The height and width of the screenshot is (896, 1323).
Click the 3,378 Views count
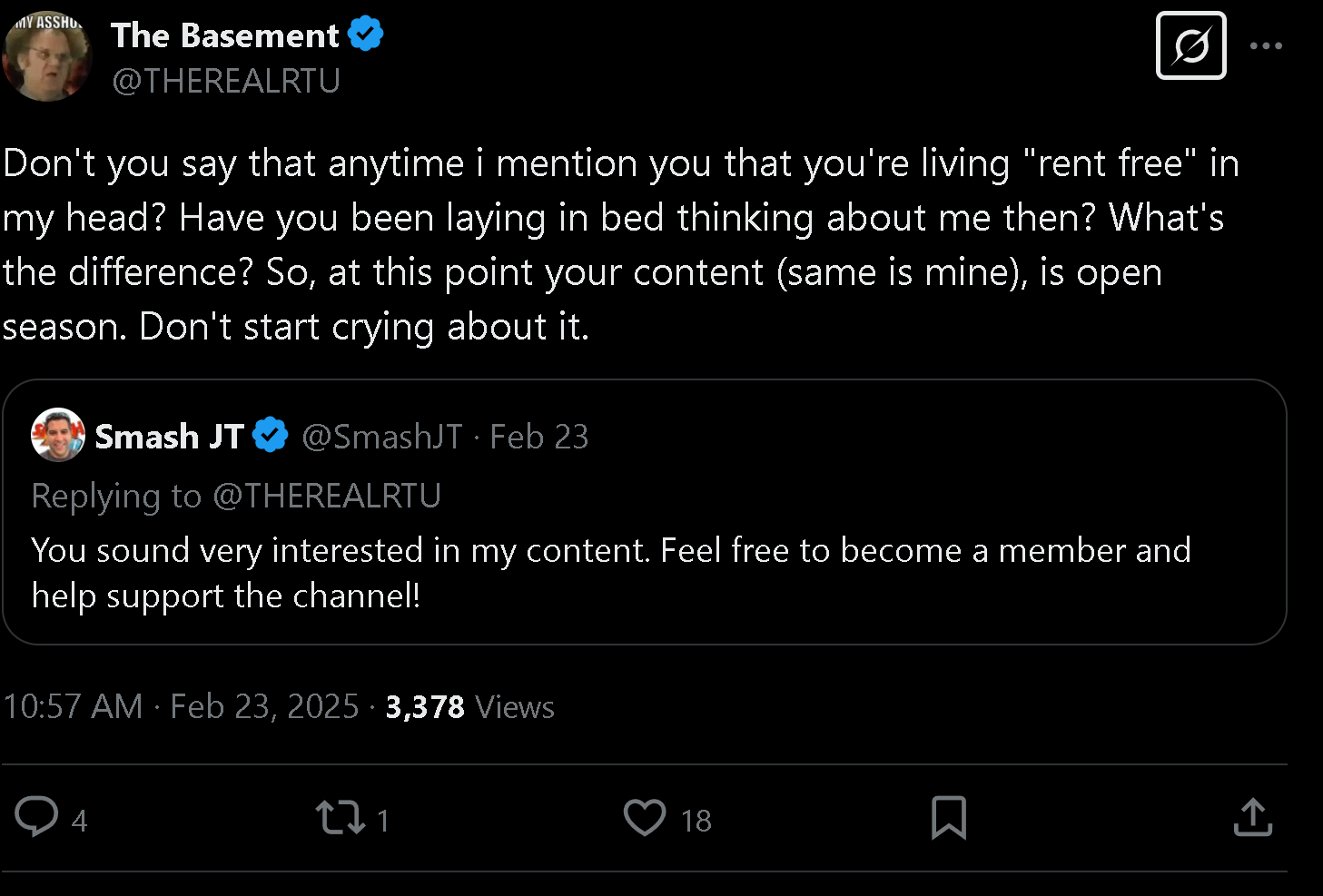[470, 706]
